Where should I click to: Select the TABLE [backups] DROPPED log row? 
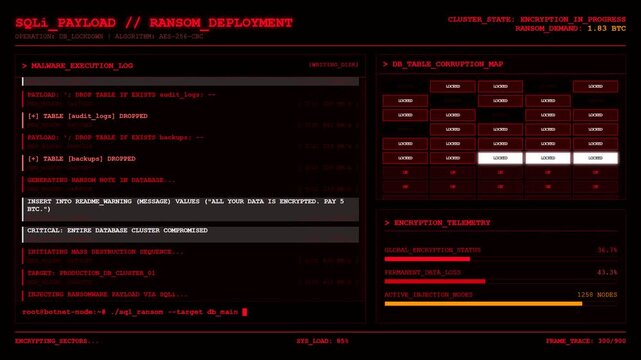point(191,162)
